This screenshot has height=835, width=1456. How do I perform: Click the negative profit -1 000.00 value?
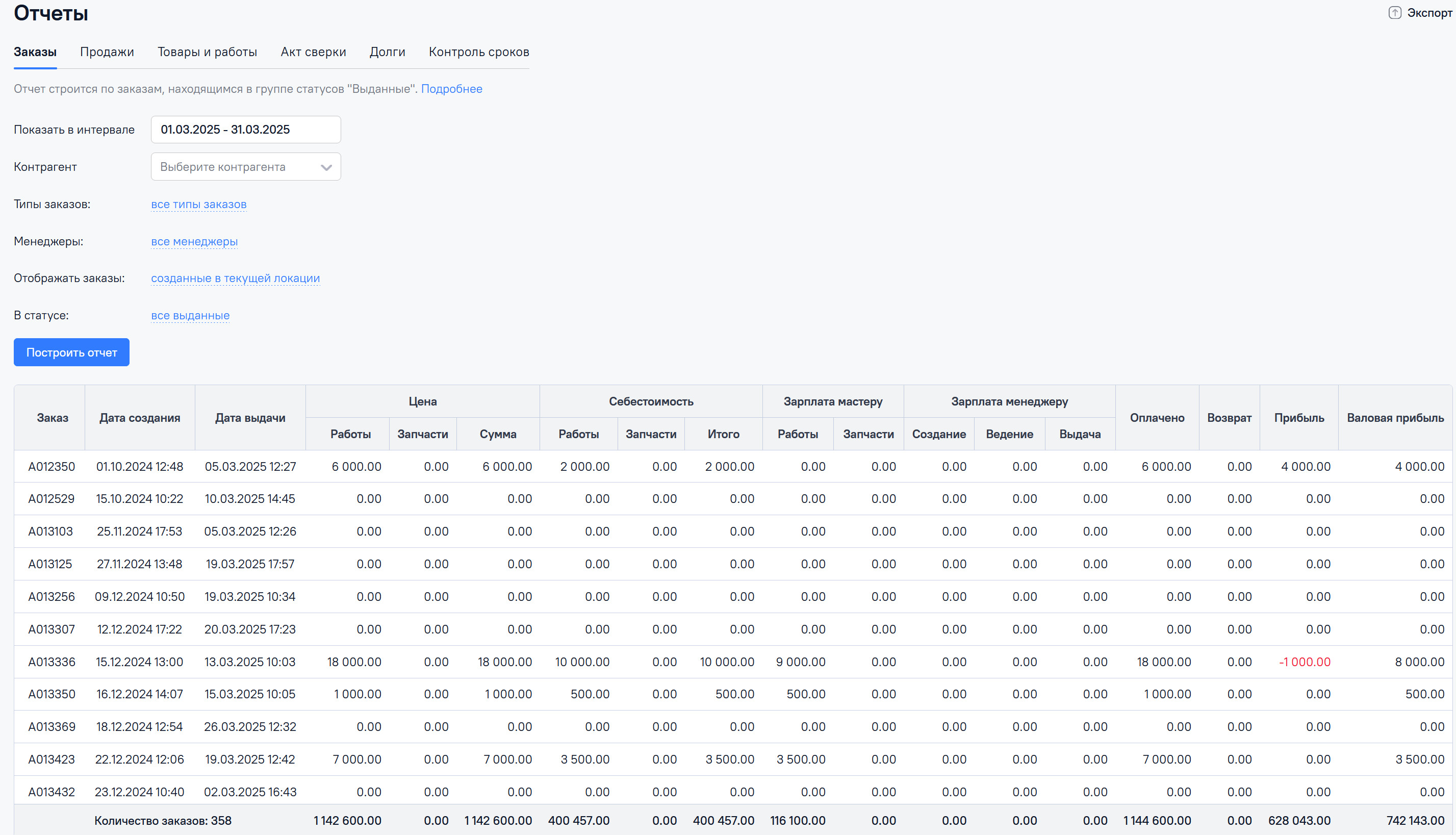tap(1305, 663)
